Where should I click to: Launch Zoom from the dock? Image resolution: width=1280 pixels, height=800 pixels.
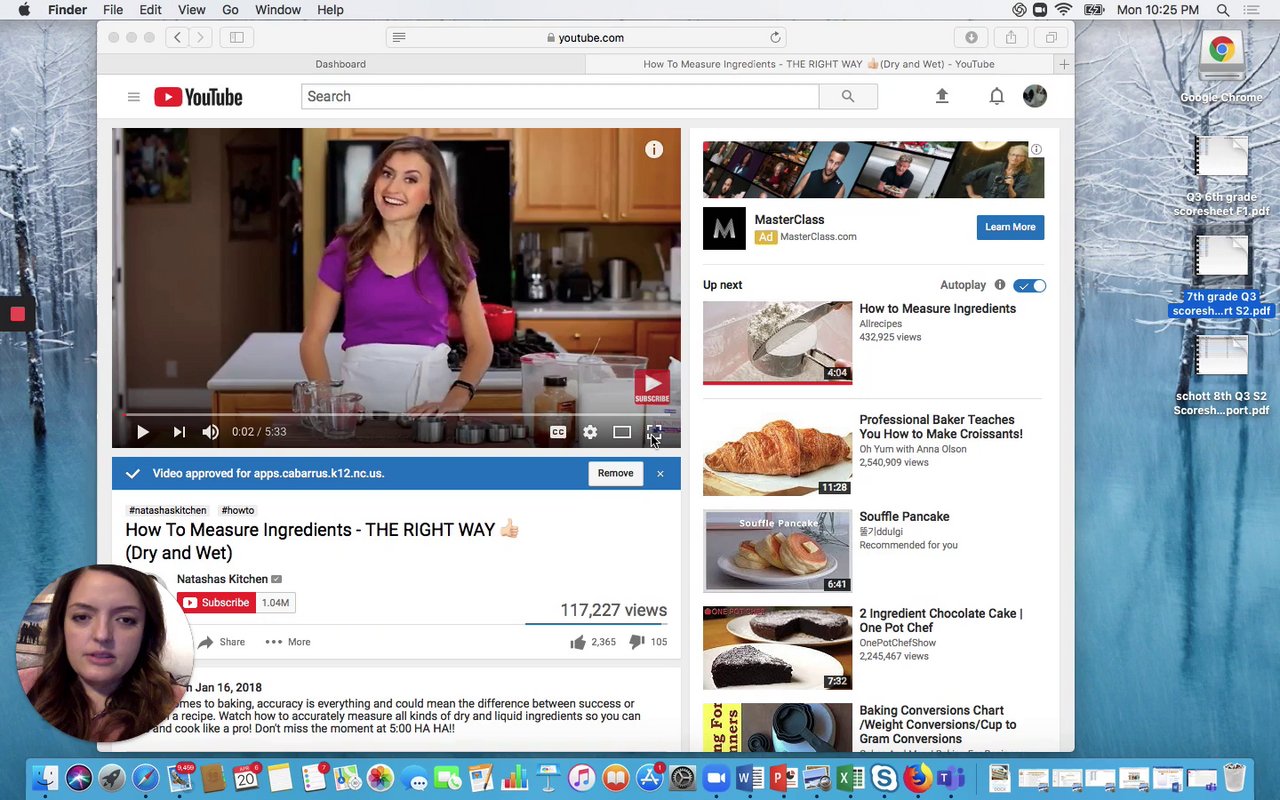716,777
